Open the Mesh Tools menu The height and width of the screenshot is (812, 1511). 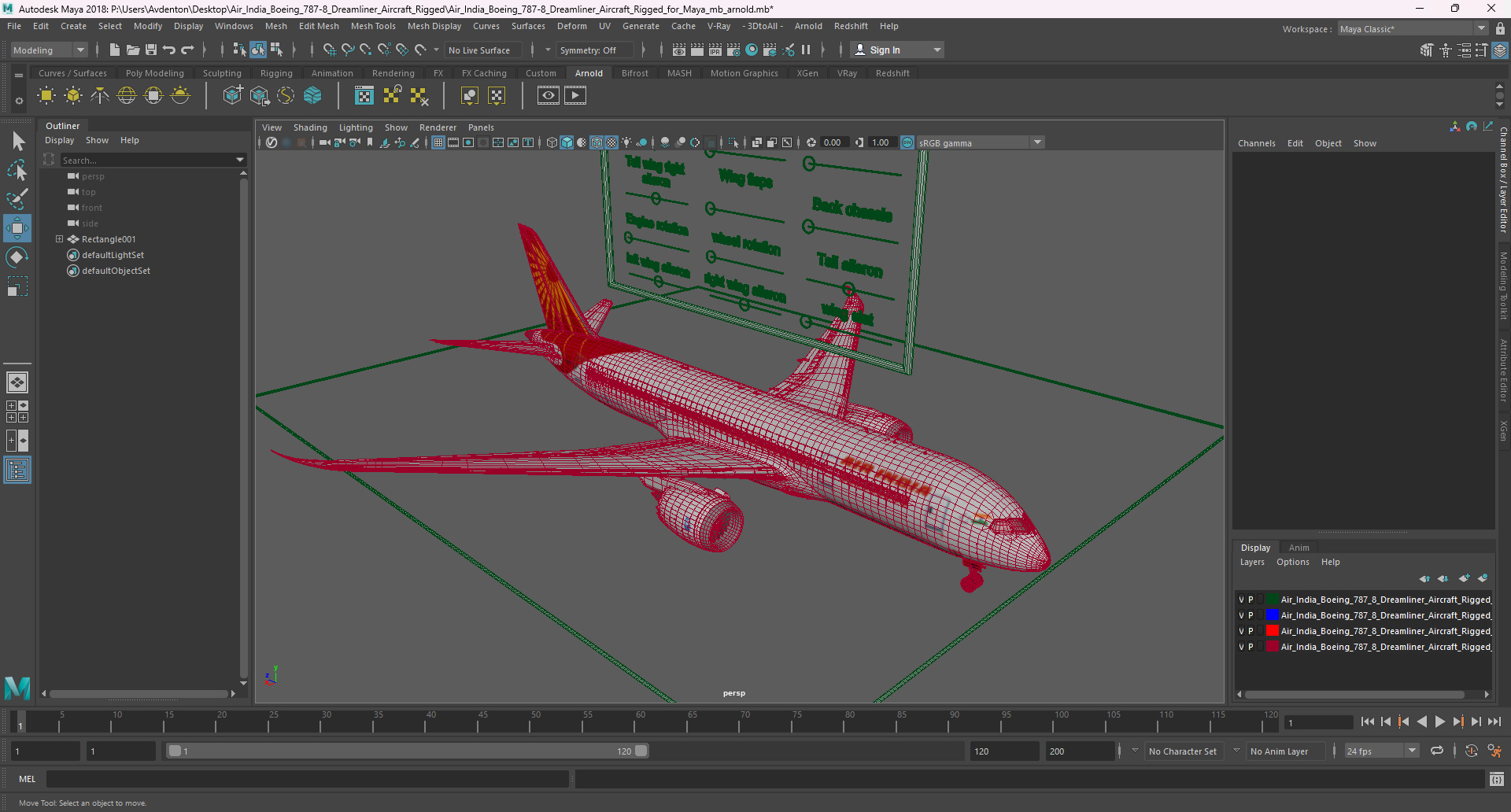click(373, 26)
